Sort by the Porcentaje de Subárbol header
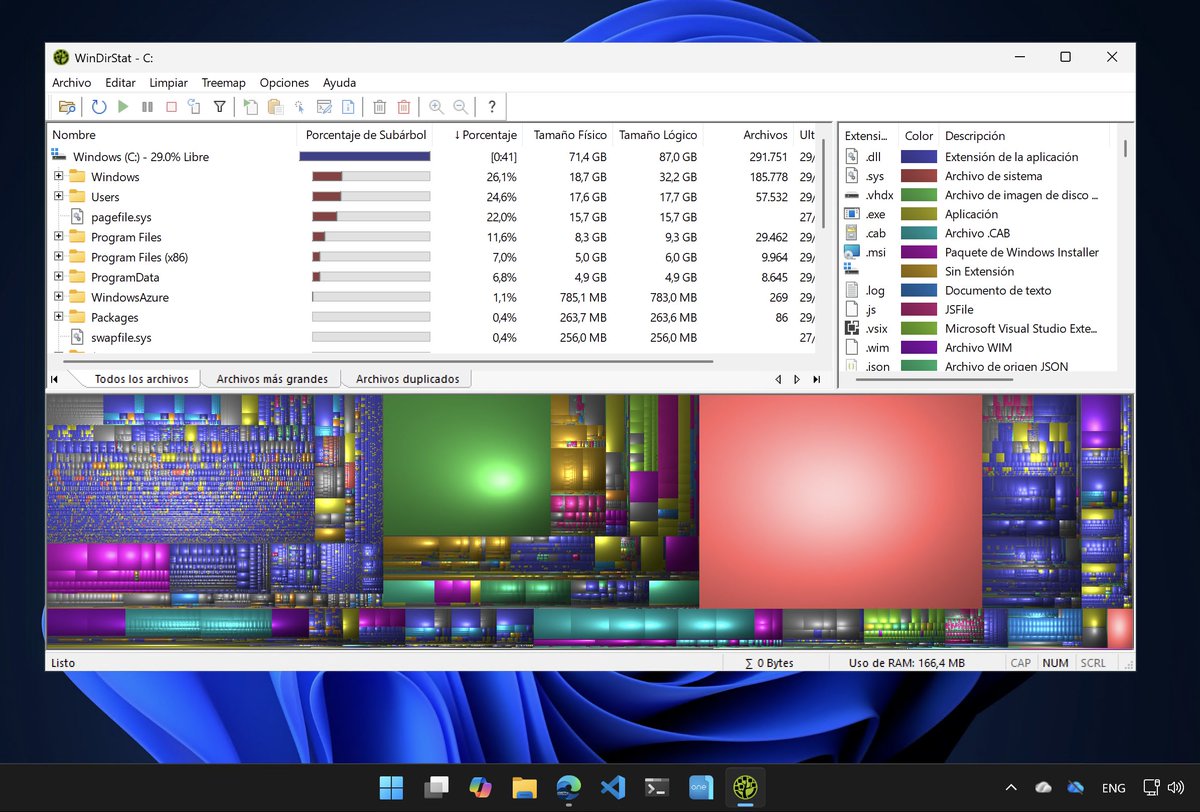This screenshot has height=812, width=1200. click(x=366, y=135)
